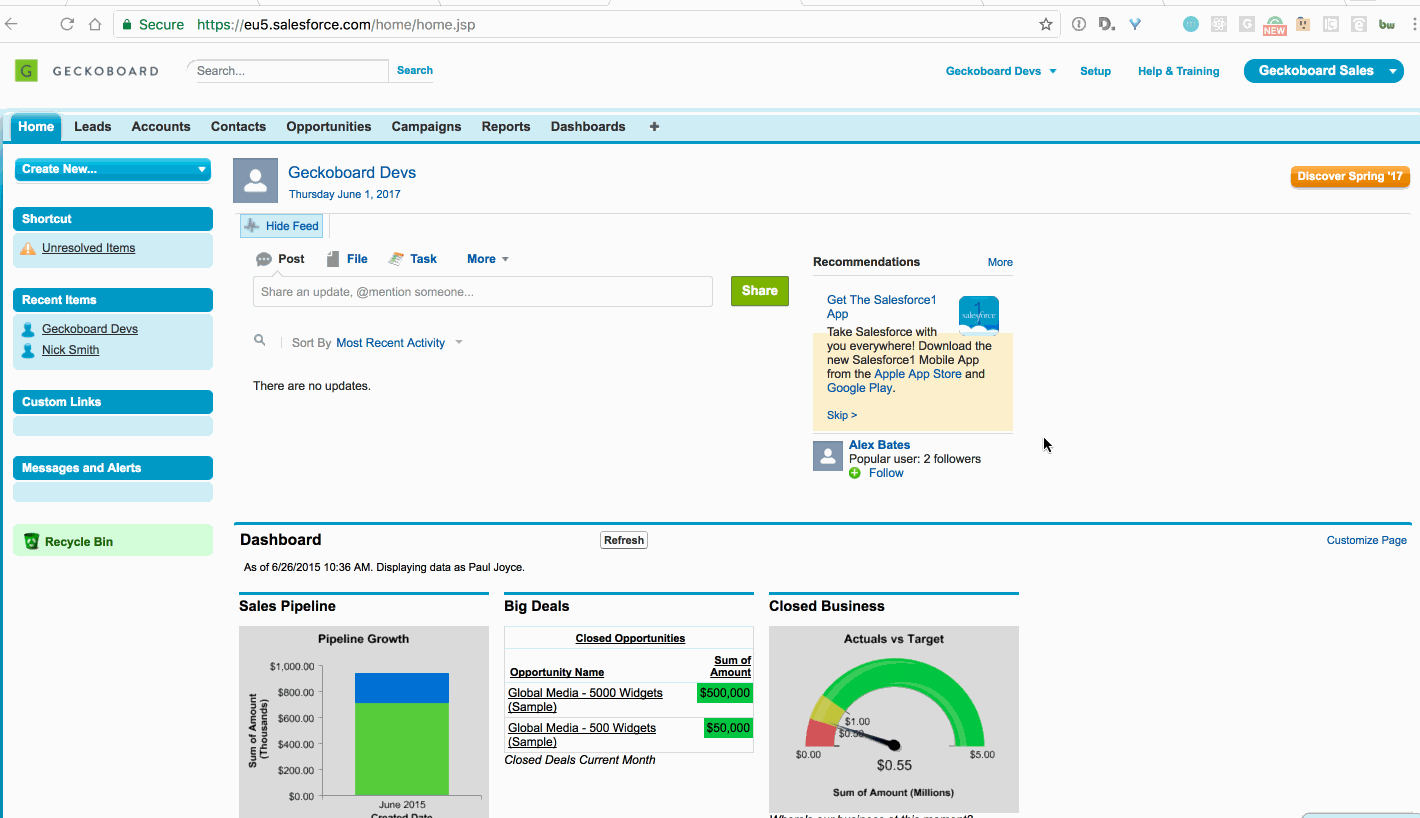
Task: Click the Search button next to search box
Action: 415,71
